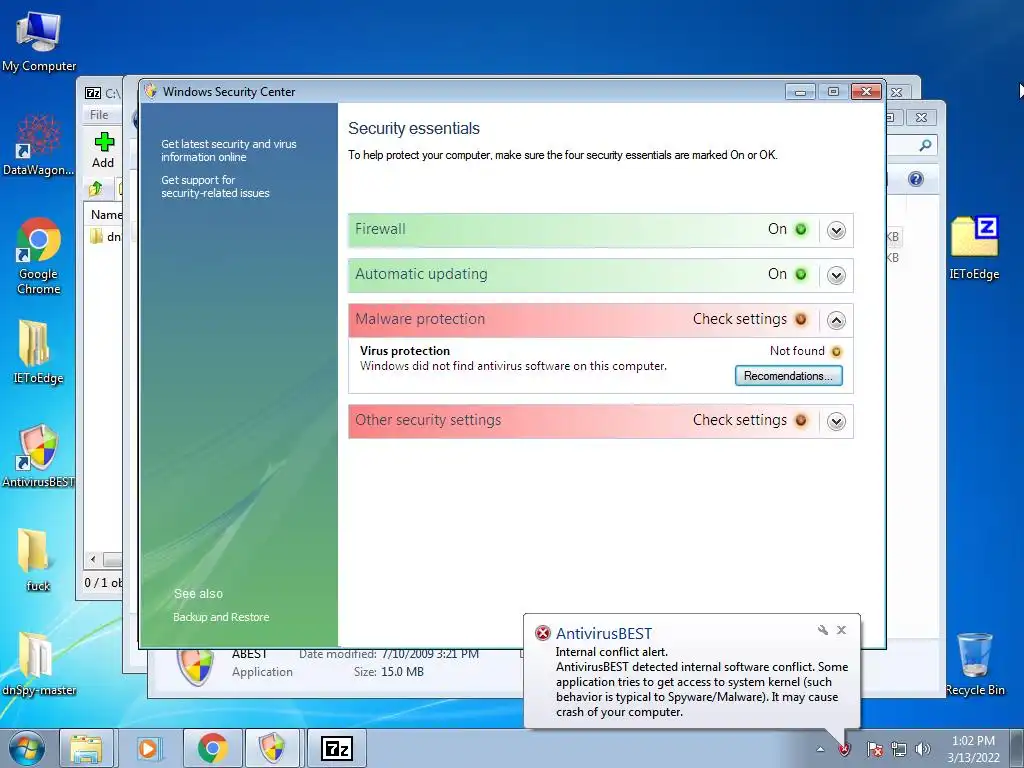Click scrollbar left arrow in 7-Zip window
Image resolution: width=1024 pixels, height=768 pixels.
pyautogui.click(x=93, y=560)
